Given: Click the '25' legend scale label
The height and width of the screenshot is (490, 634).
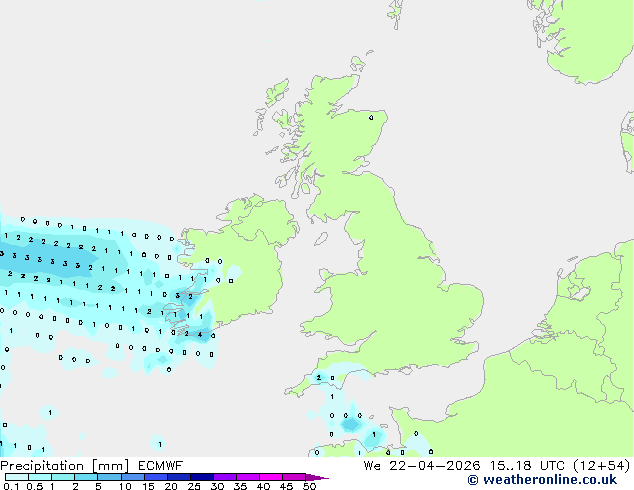Looking at the screenshot, I should pos(194,486).
